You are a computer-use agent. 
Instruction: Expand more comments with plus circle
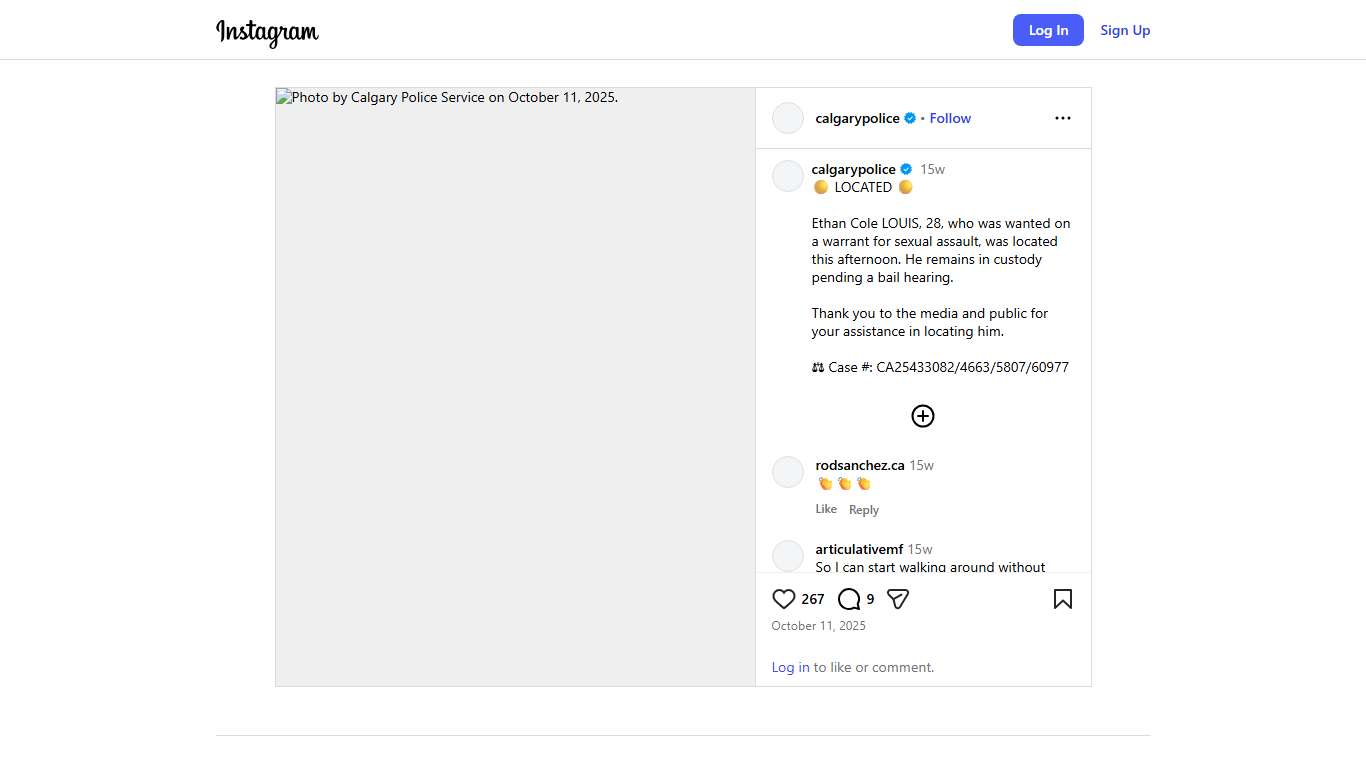click(x=922, y=416)
